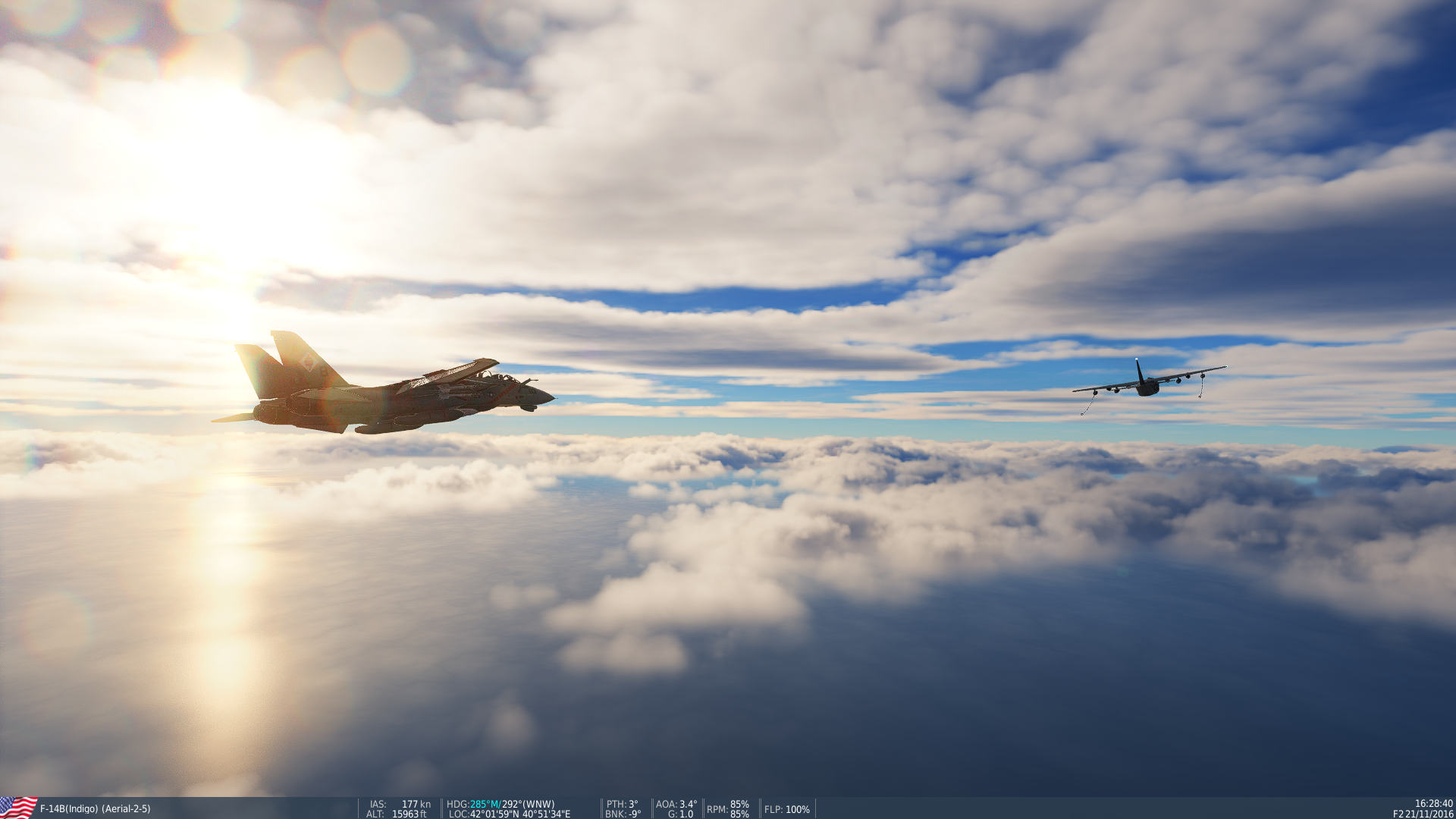Click the PTH pitch 3° readout

623,804
